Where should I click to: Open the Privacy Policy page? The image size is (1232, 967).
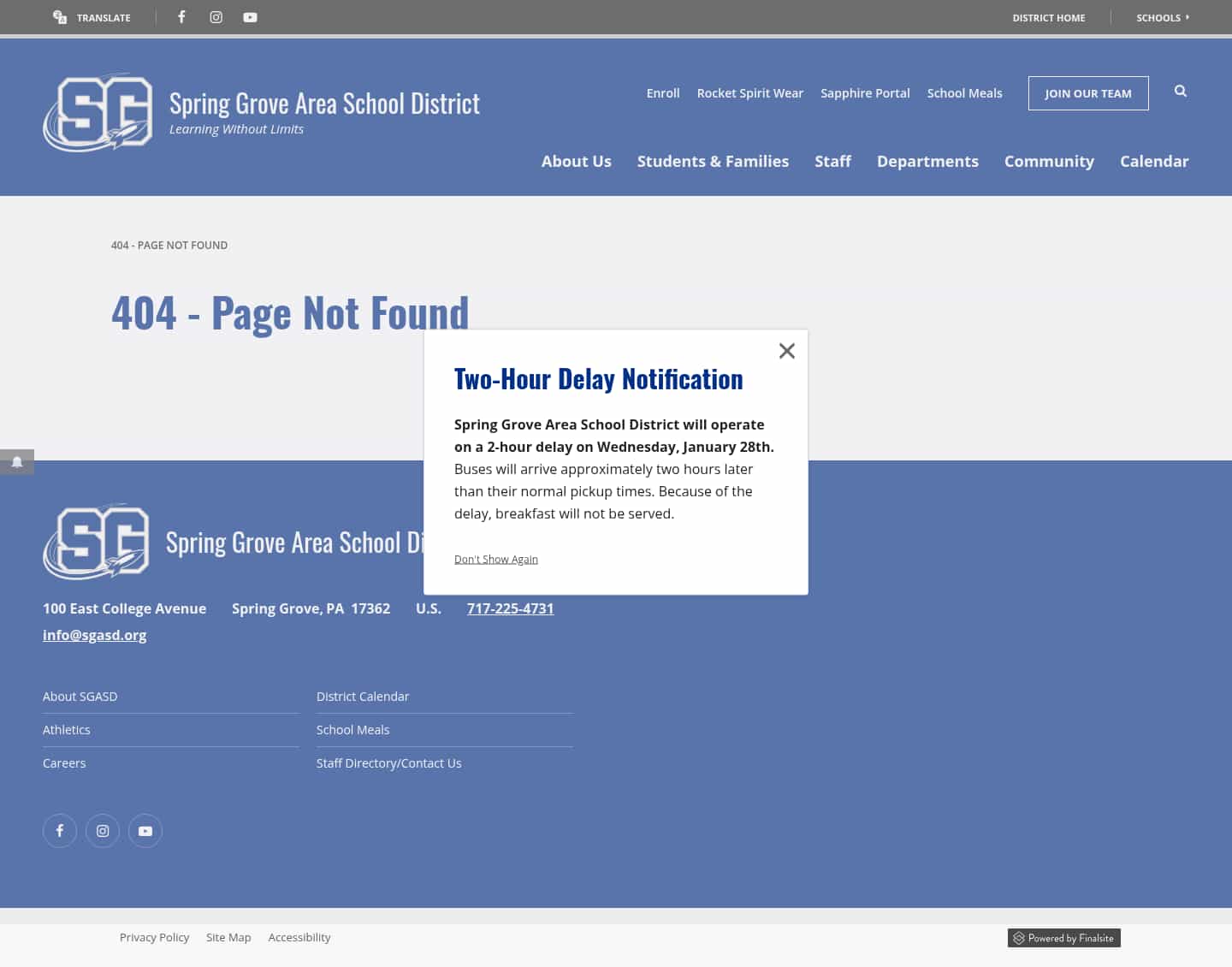click(x=154, y=937)
